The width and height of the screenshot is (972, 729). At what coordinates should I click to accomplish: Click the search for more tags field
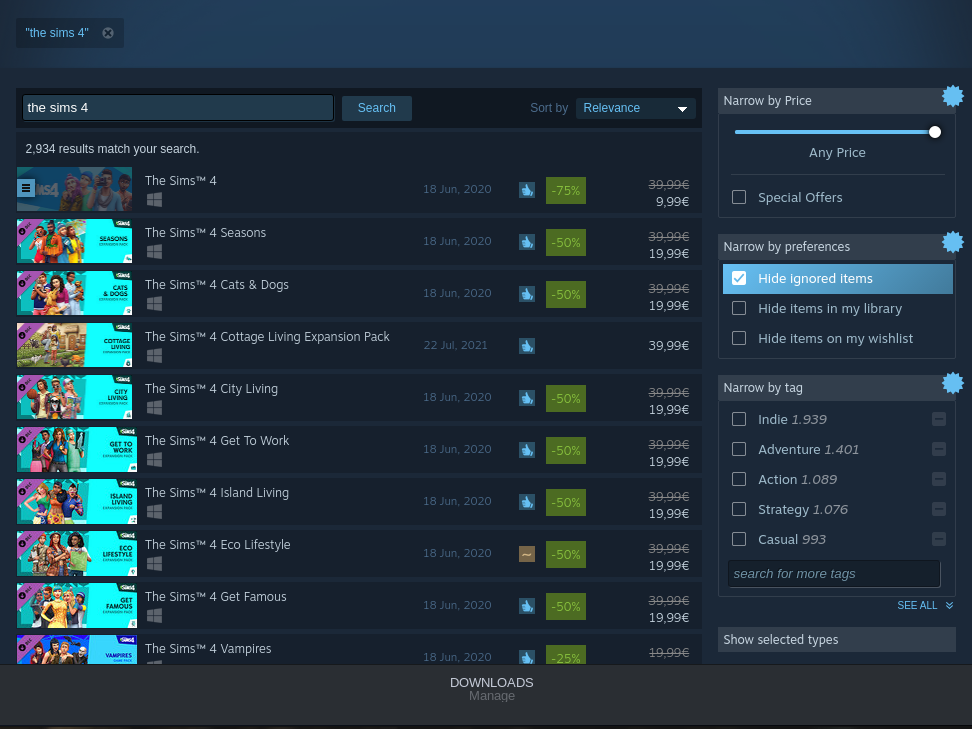(834, 574)
